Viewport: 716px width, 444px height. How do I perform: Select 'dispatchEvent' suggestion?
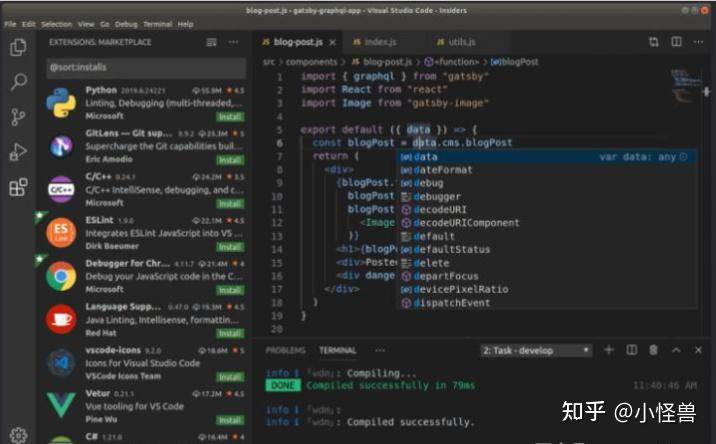tap(547, 303)
